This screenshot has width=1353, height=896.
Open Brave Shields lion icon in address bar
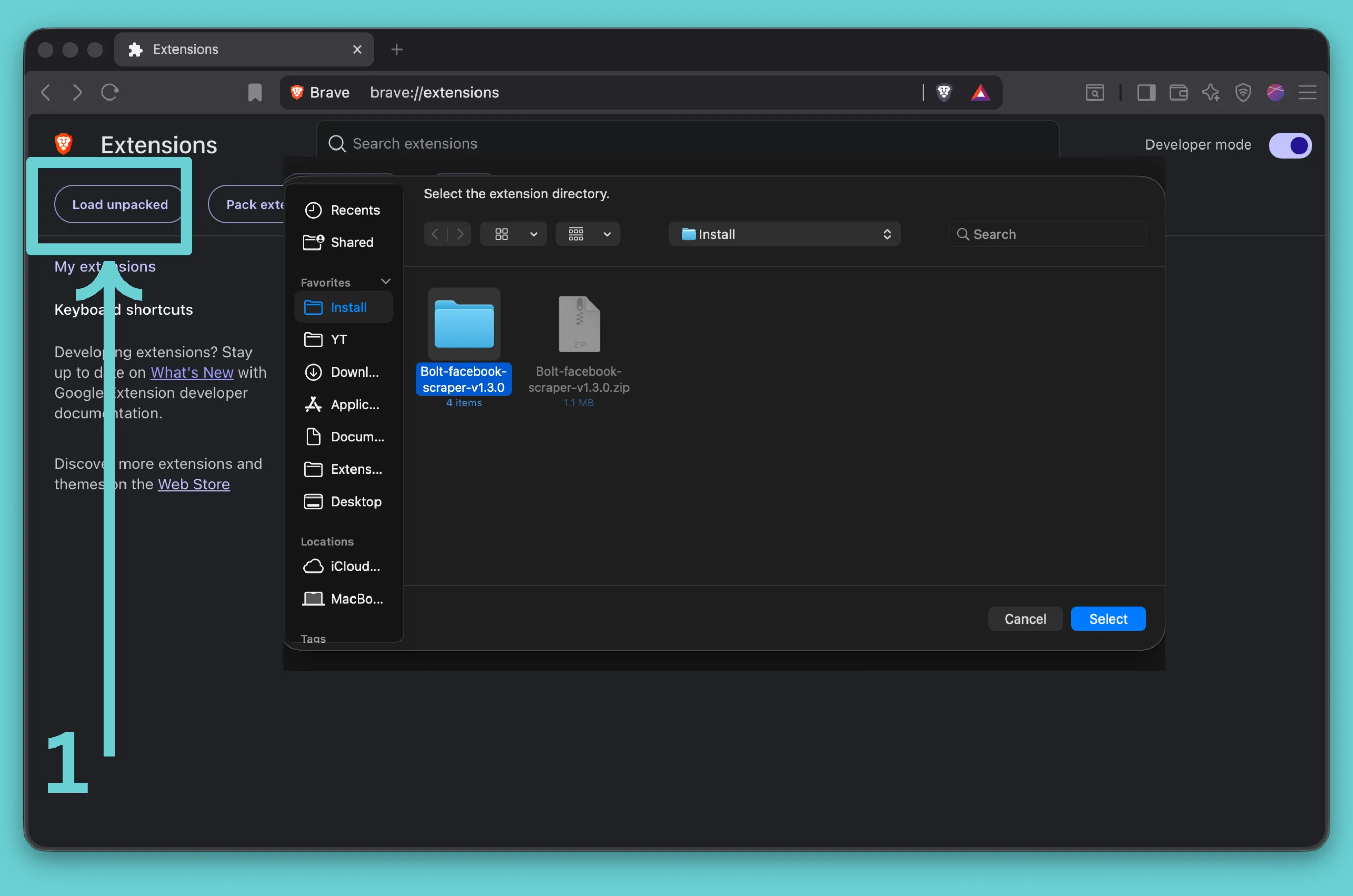coord(944,92)
